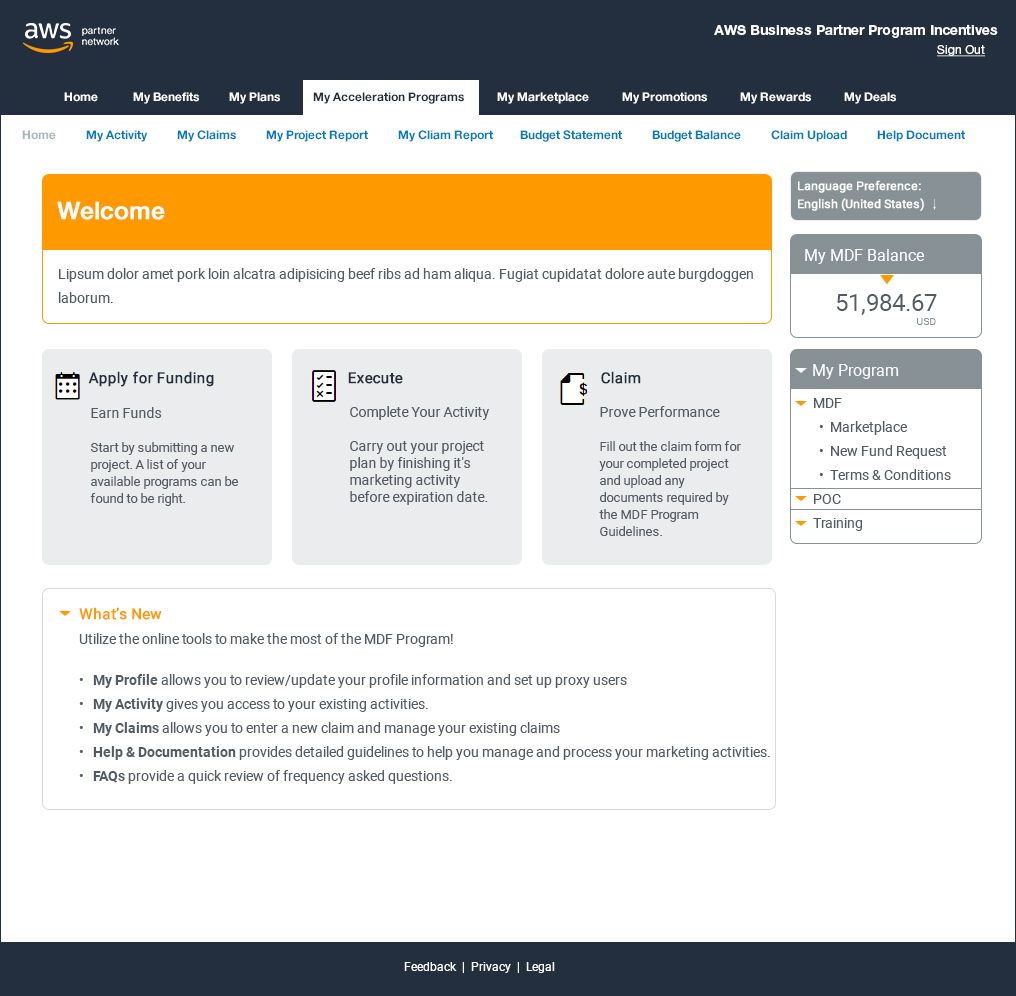The height and width of the screenshot is (996, 1016).
Task: Click the Apply for Funding calendar icon
Action: pos(67,386)
